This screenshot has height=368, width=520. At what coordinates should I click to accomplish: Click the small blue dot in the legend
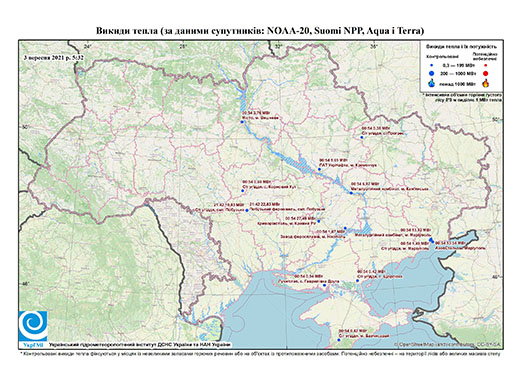point(432,65)
